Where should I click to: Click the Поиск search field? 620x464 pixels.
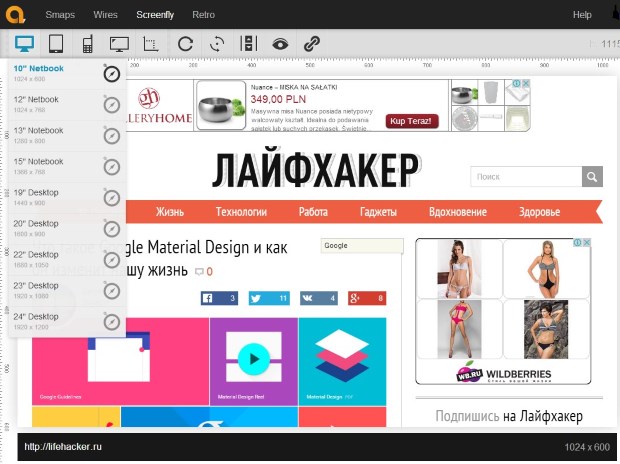(x=526, y=176)
